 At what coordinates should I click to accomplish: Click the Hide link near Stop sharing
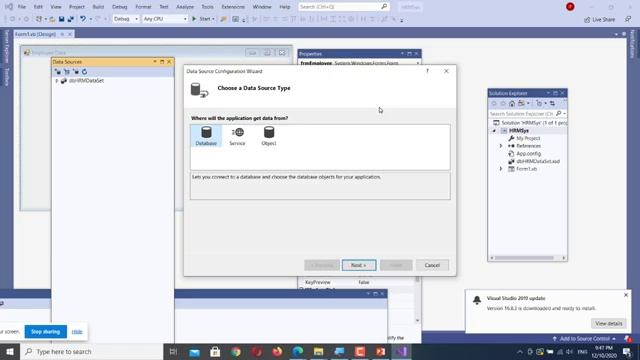pos(77,332)
